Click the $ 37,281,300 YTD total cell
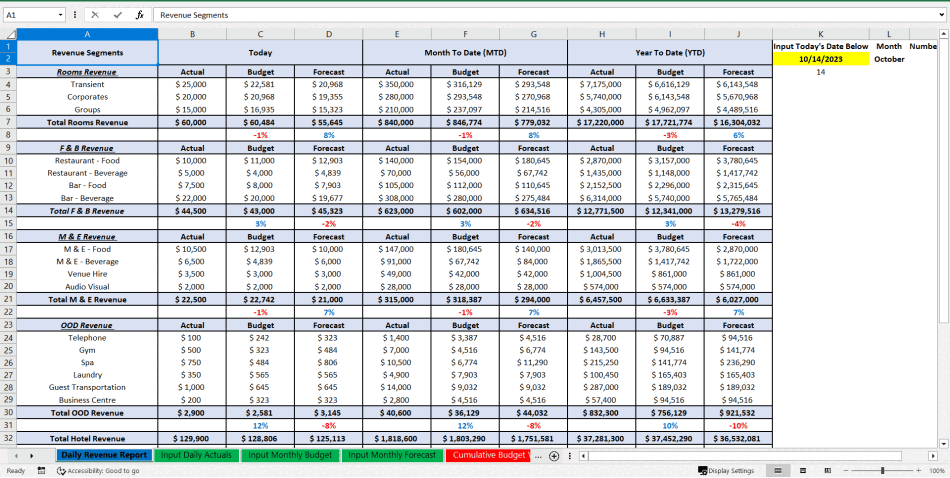Viewport: 950px width, 478px height. pos(602,438)
